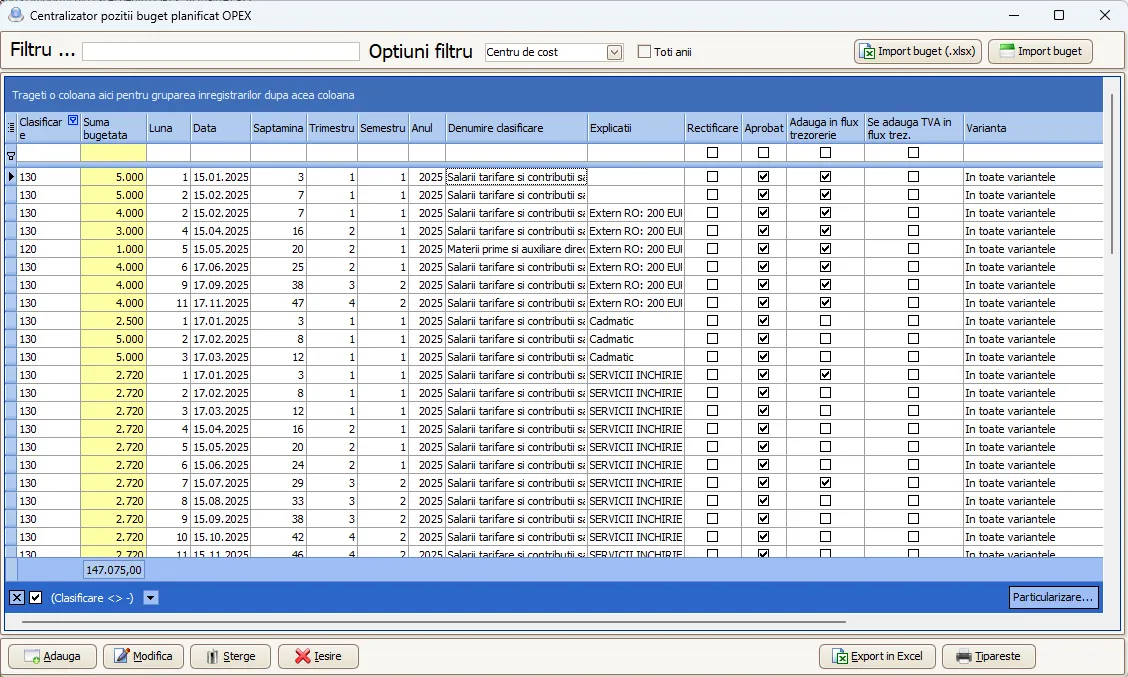
Task: Click the Import buget (.xlsx) button
Action: click(917, 52)
